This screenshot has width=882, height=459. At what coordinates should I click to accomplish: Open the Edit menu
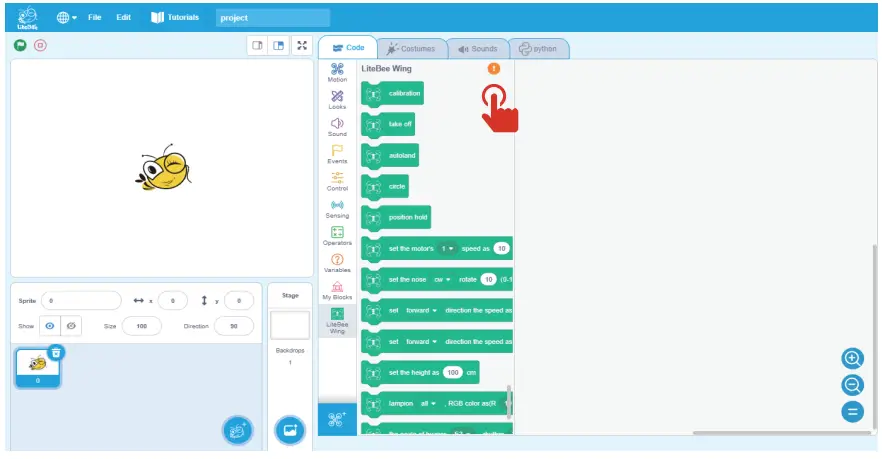(x=123, y=17)
